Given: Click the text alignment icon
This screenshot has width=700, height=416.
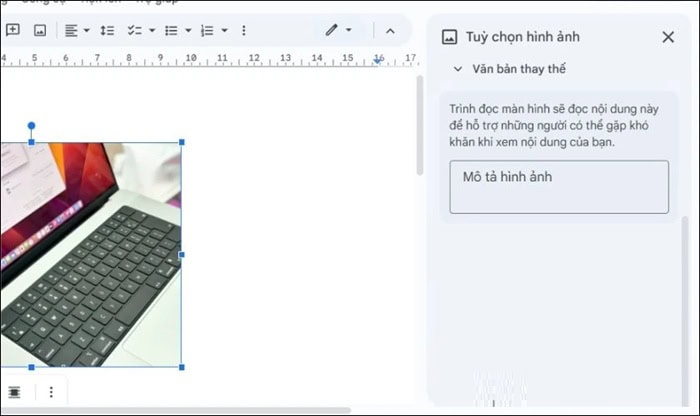Looking at the screenshot, I should [71, 30].
